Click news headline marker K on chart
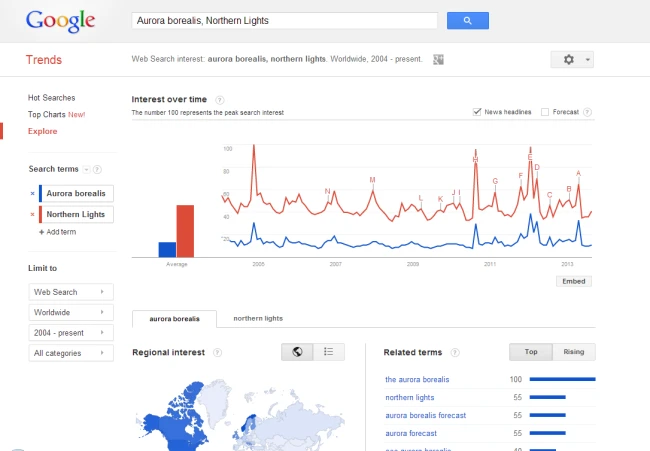 (440, 199)
